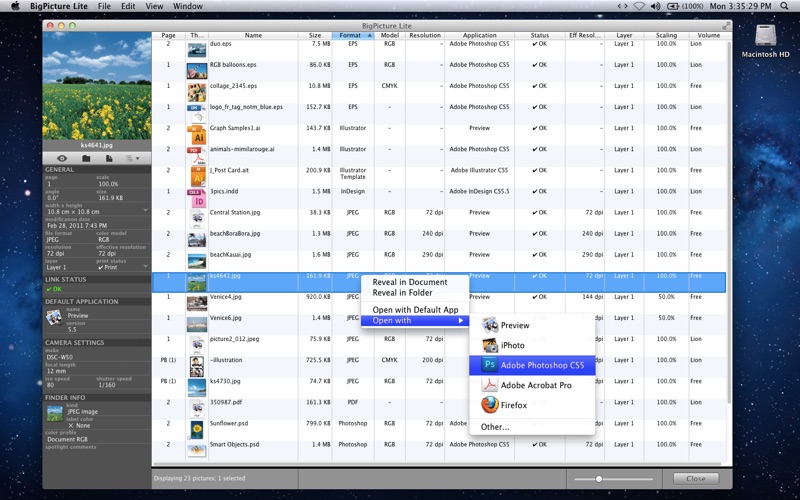Click Reveal in Document context entry
Image resolution: width=800 pixels, height=500 pixels.
click(x=410, y=282)
